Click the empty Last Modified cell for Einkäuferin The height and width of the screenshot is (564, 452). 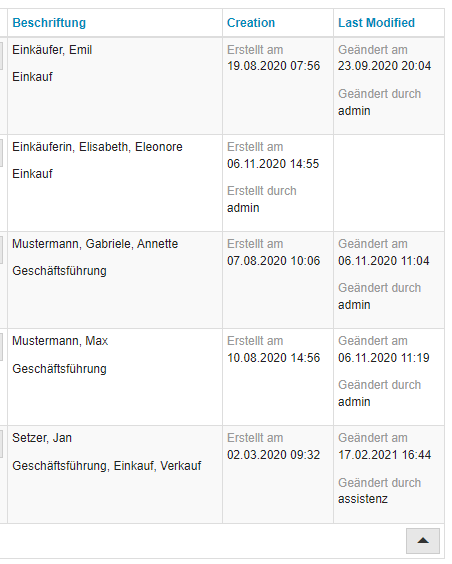click(389, 183)
